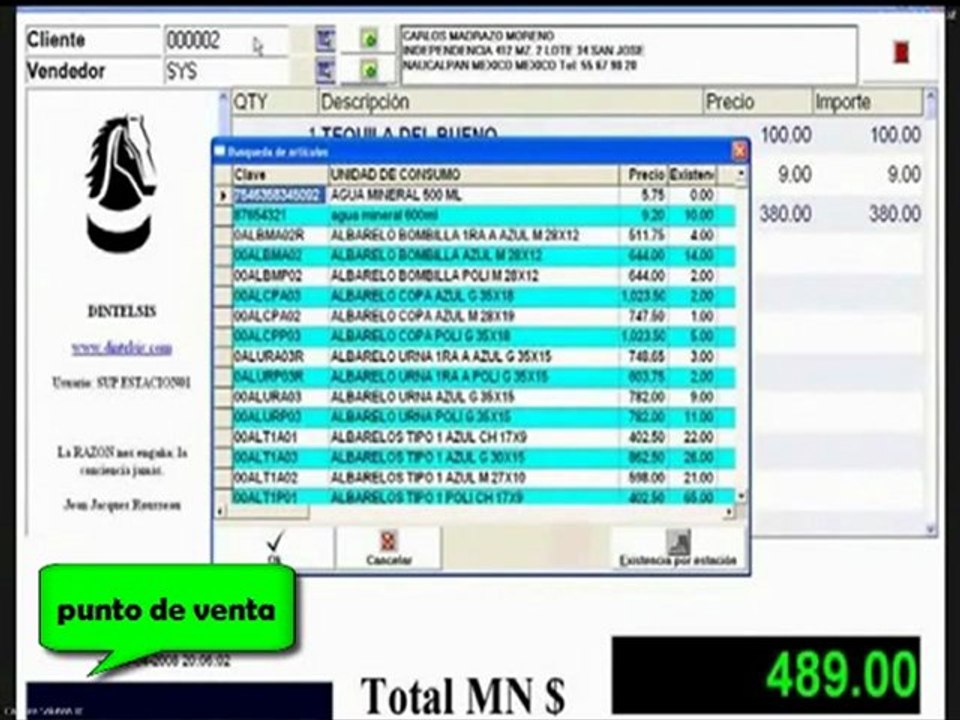Click the customer address info box
Viewport: 960px width, 720px height.
[x=628, y=54]
